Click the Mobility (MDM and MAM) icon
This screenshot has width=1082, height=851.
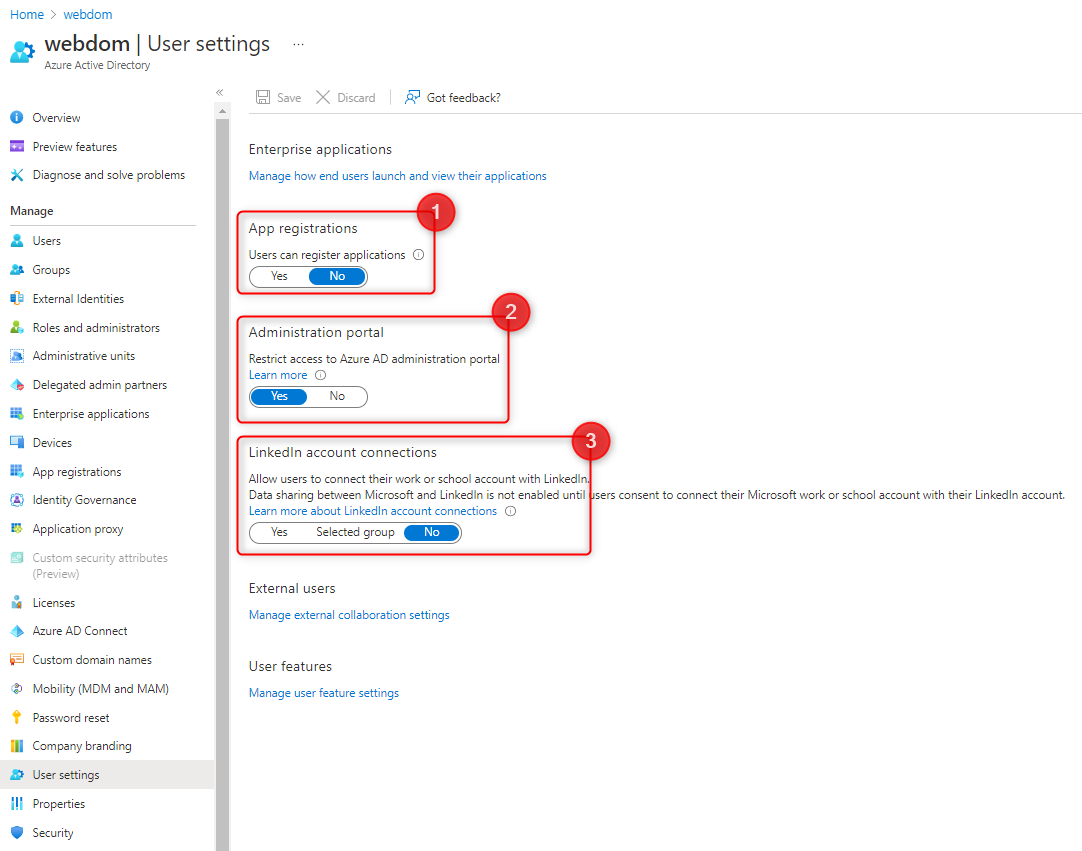click(17, 689)
